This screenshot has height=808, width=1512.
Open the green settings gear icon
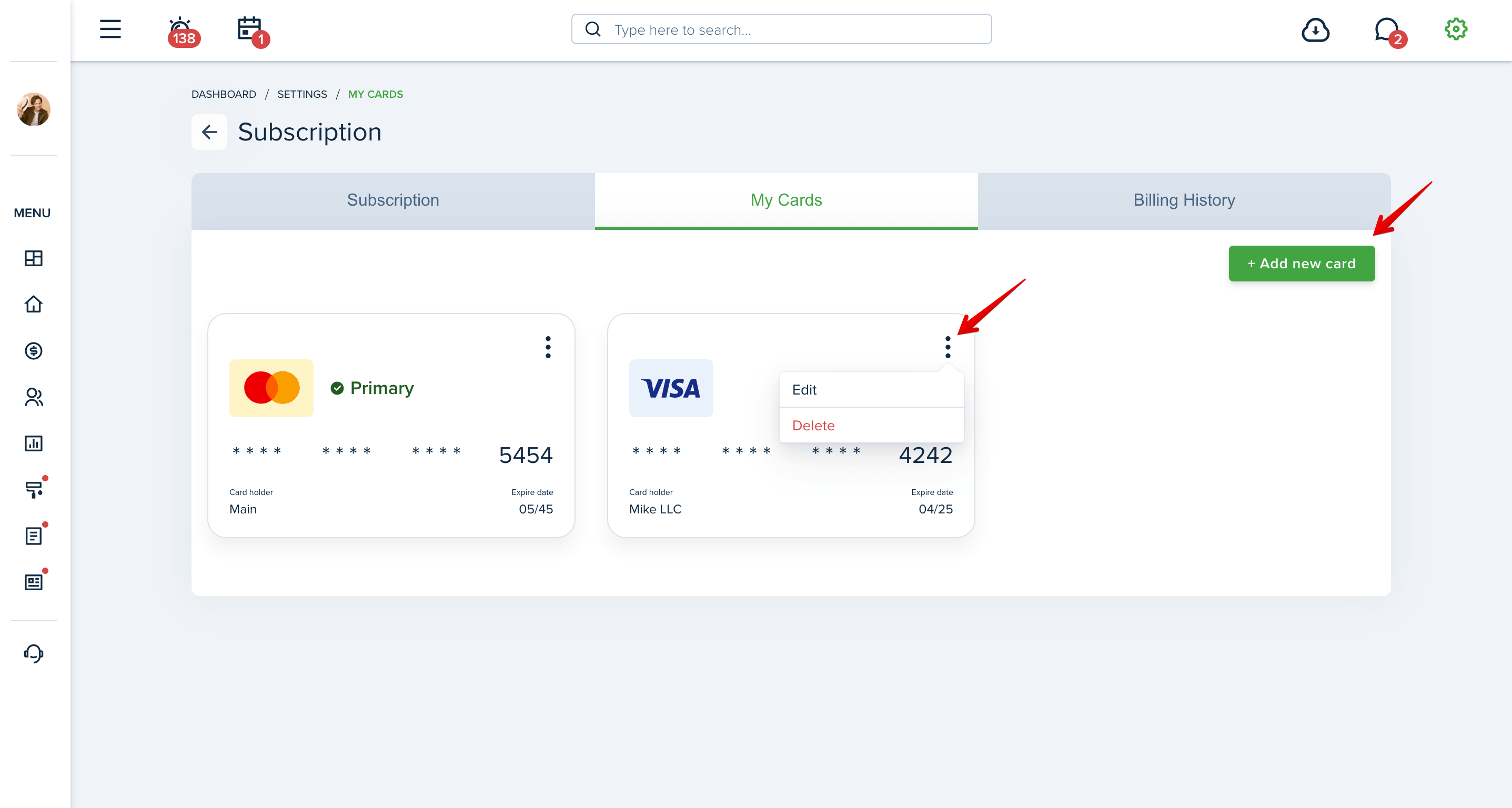[1455, 29]
